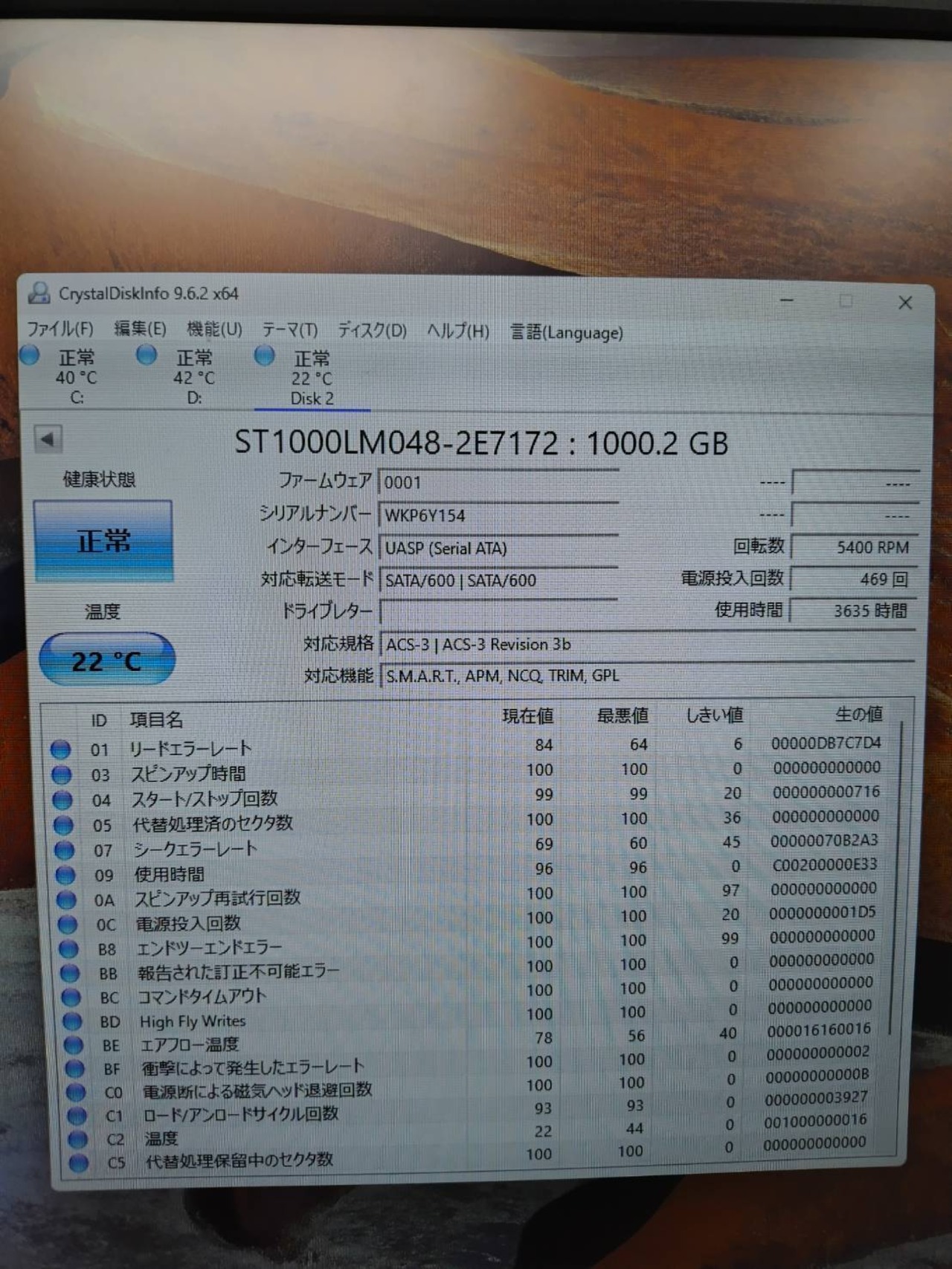Click the C: drive blue status orb
952x1269 pixels.
pyautogui.click(x=30, y=356)
